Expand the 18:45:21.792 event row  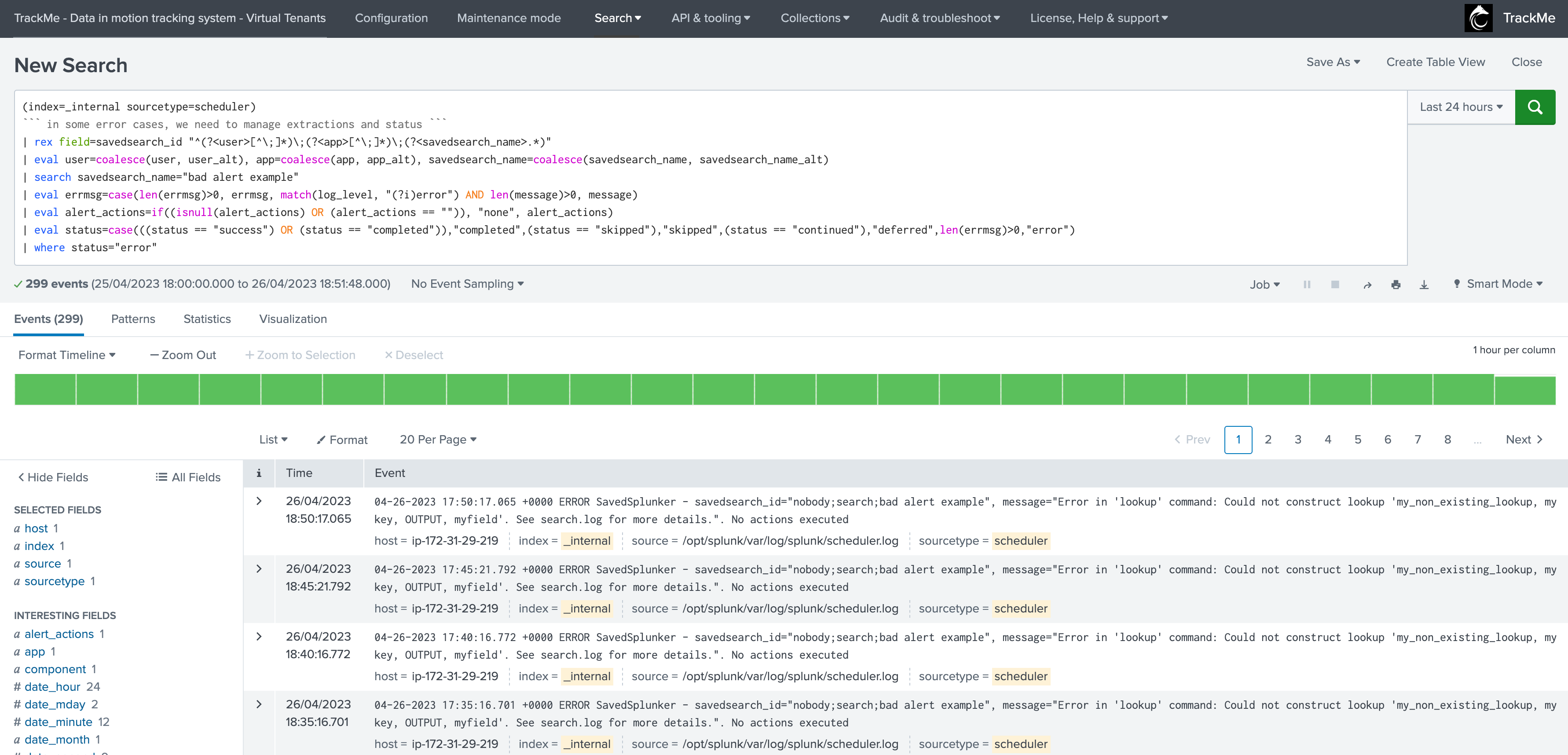pos(259,569)
